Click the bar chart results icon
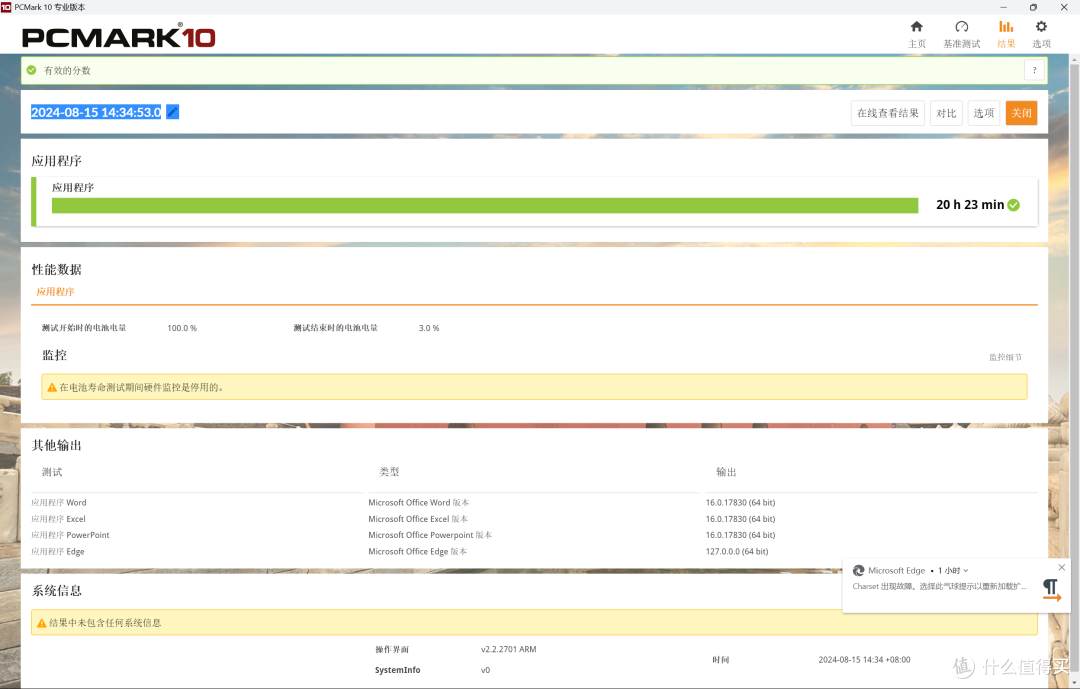Viewport: 1080px width, 689px height. (x=1006, y=26)
